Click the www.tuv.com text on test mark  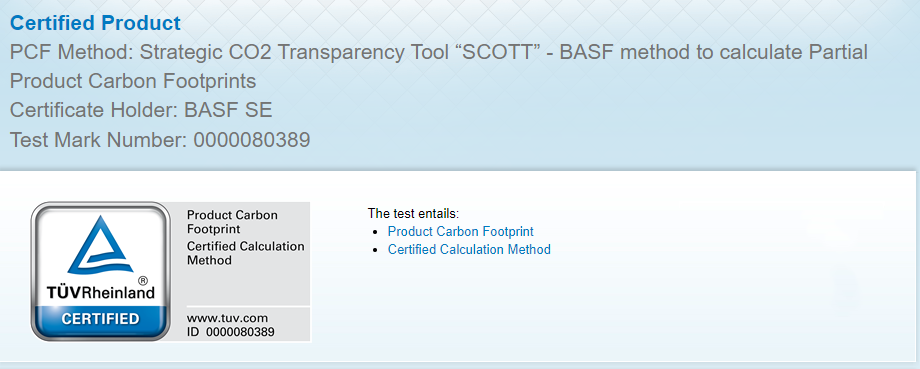point(227,319)
